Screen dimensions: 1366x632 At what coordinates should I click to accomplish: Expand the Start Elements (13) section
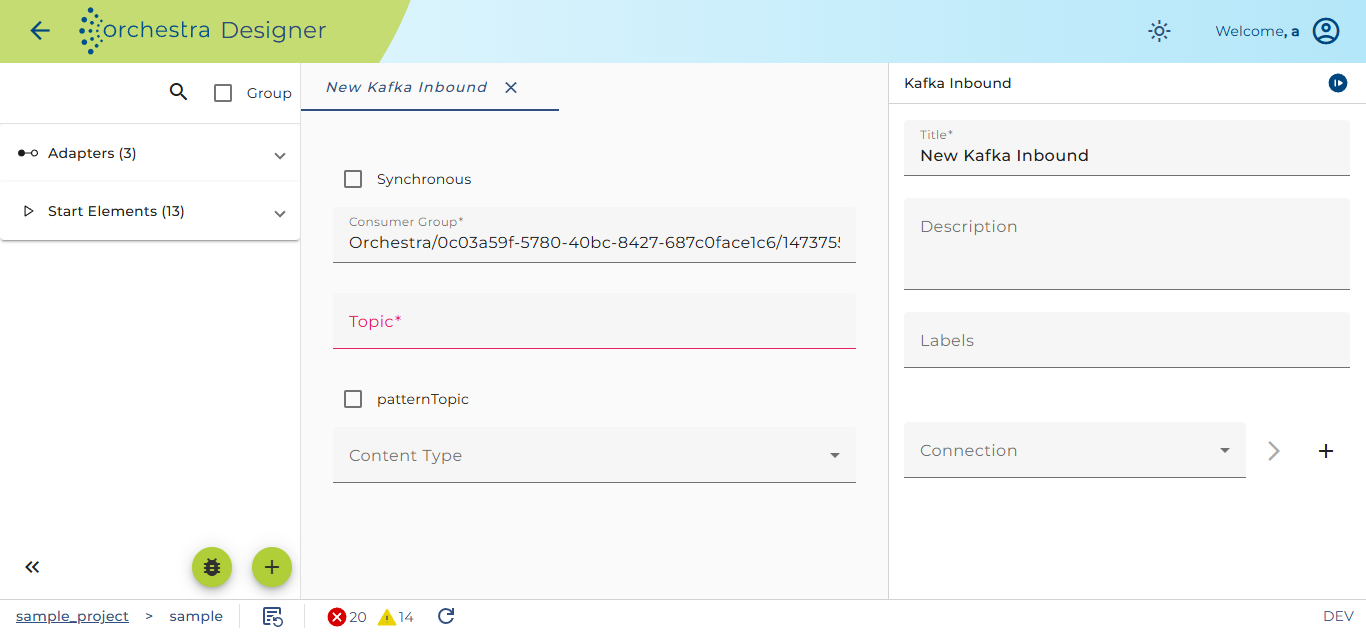click(150, 211)
